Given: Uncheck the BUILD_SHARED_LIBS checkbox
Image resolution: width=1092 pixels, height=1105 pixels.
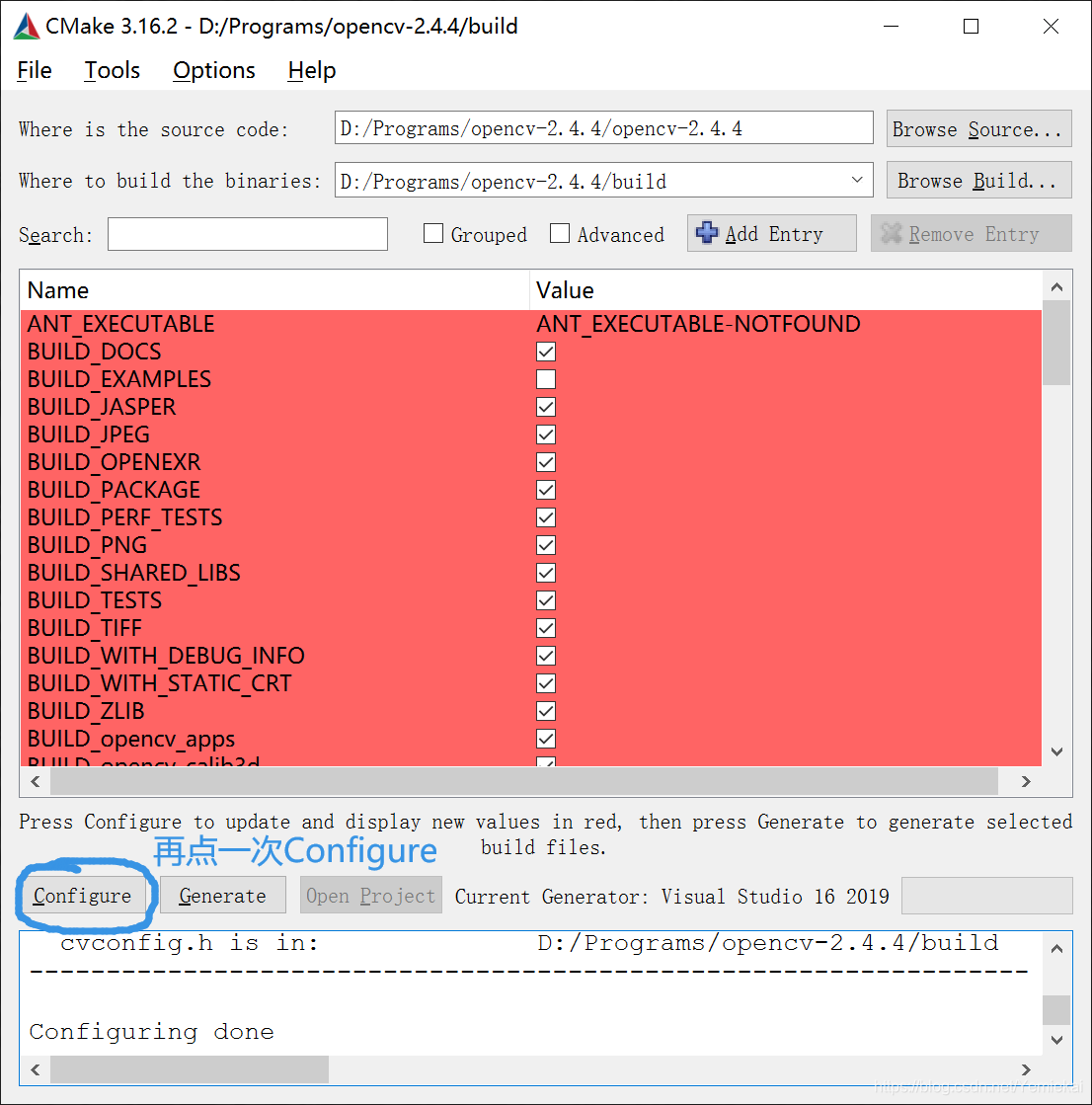Looking at the screenshot, I should pyautogui.click(x=546, y=572).
